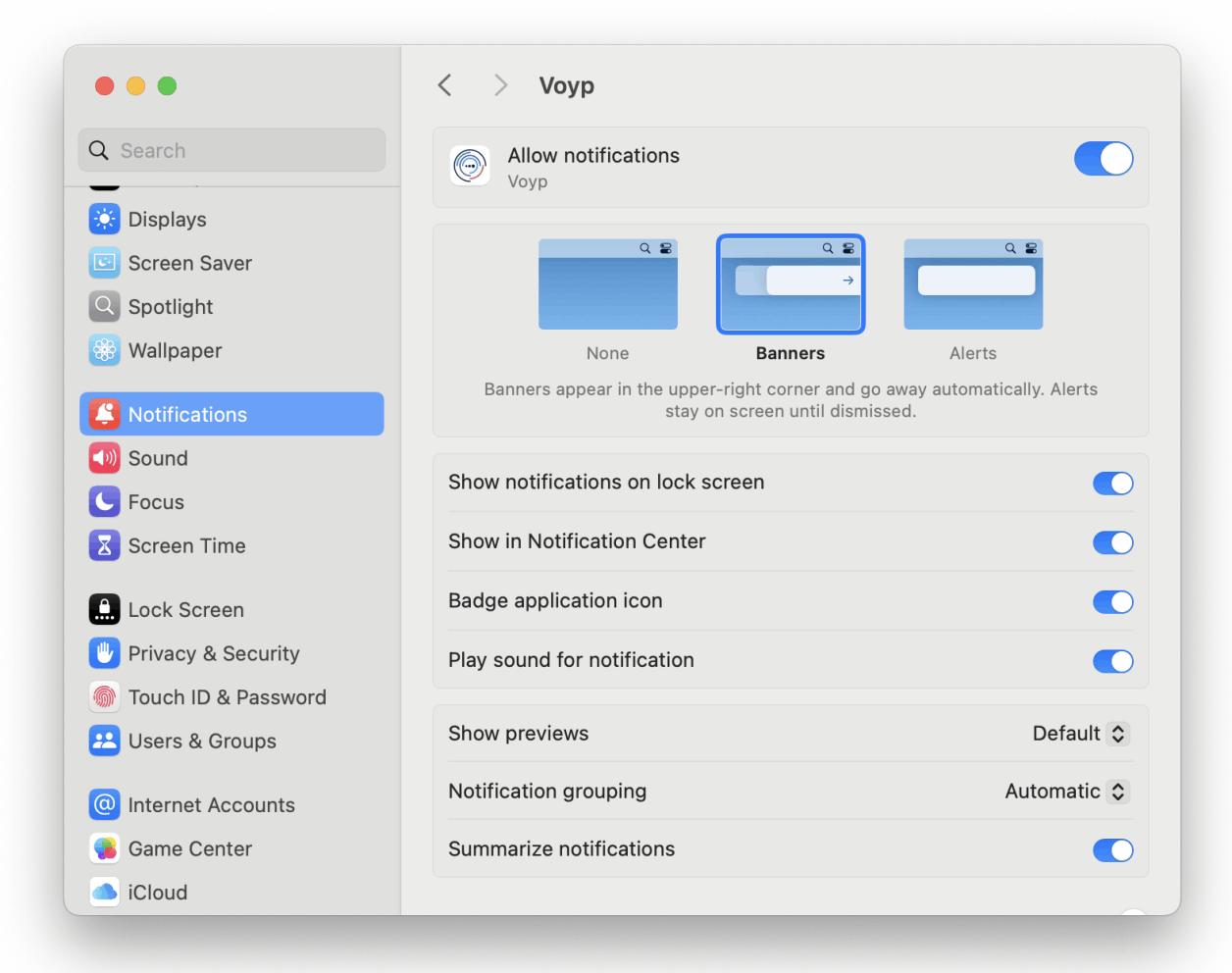The image size is (1232, 973).
Task: Open the Show previews dropdown
Action: click(x=1079, y=733)
